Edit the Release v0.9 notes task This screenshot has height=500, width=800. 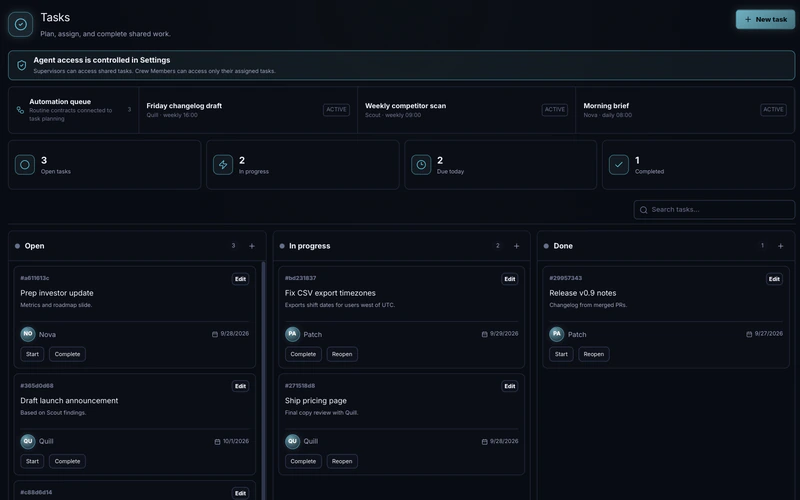tap(774, 279)
